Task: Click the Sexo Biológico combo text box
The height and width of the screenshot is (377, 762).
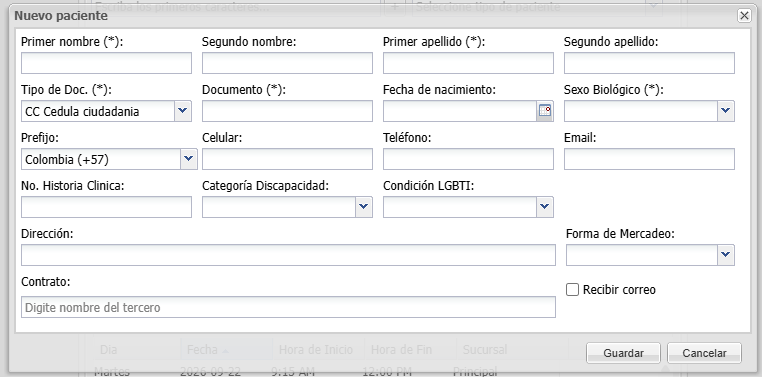Action: [x=641, y=111]
